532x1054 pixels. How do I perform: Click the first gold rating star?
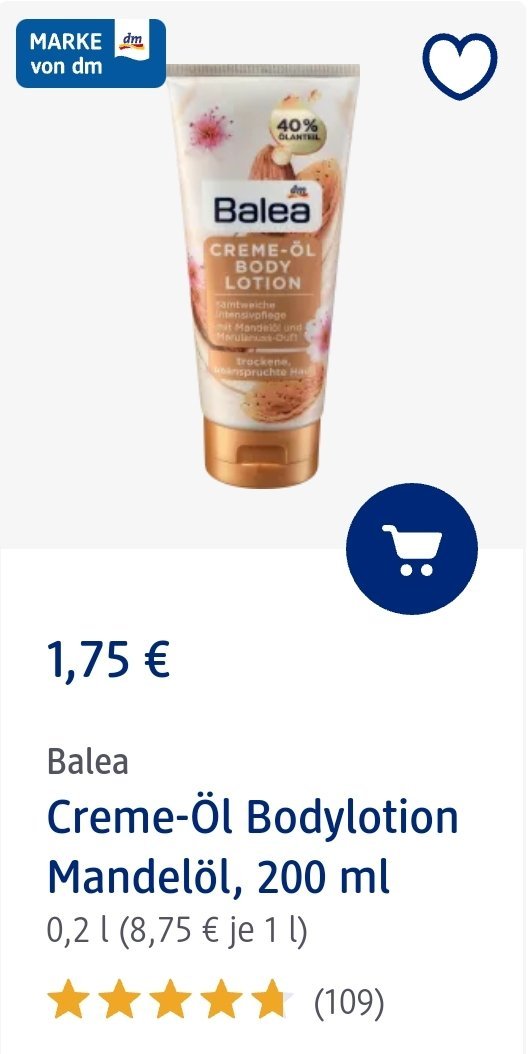(x=68, y=1000)
